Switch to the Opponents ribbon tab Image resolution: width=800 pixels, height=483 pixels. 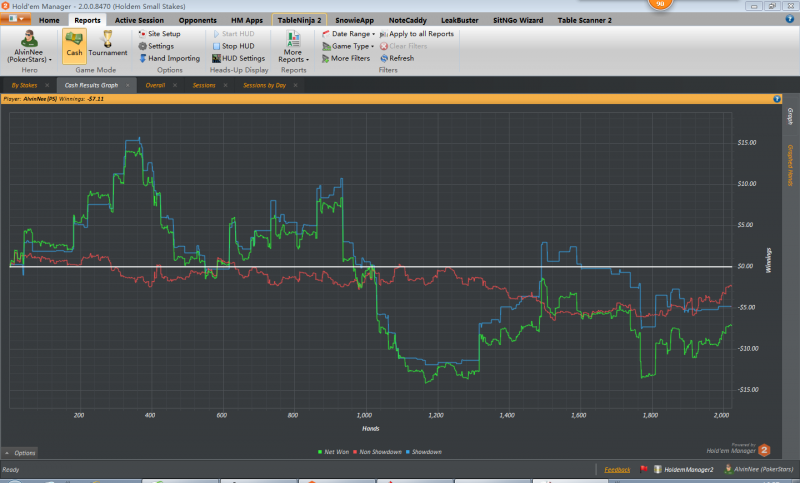[197, 20]
